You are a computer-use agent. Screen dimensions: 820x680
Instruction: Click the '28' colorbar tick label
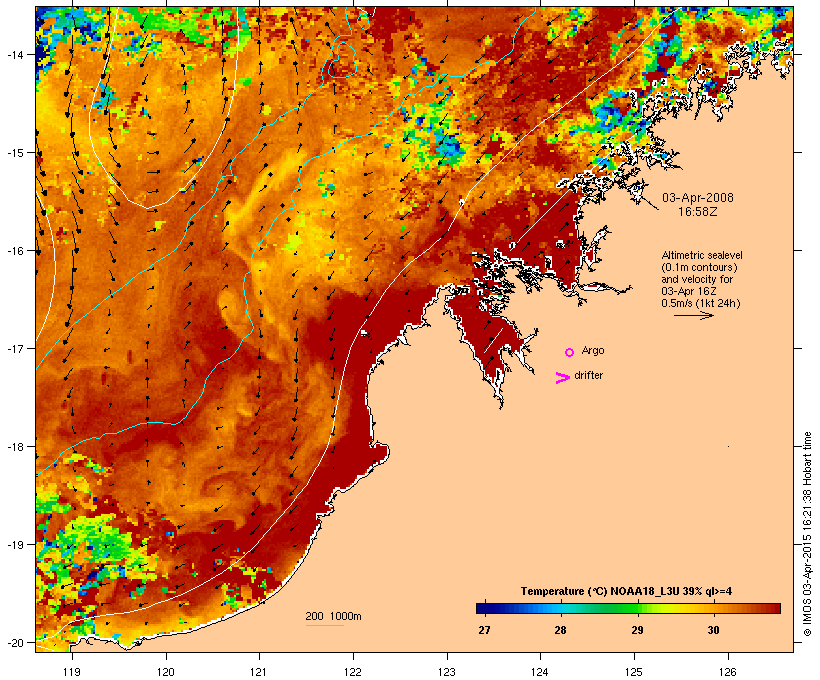(560, 630)
